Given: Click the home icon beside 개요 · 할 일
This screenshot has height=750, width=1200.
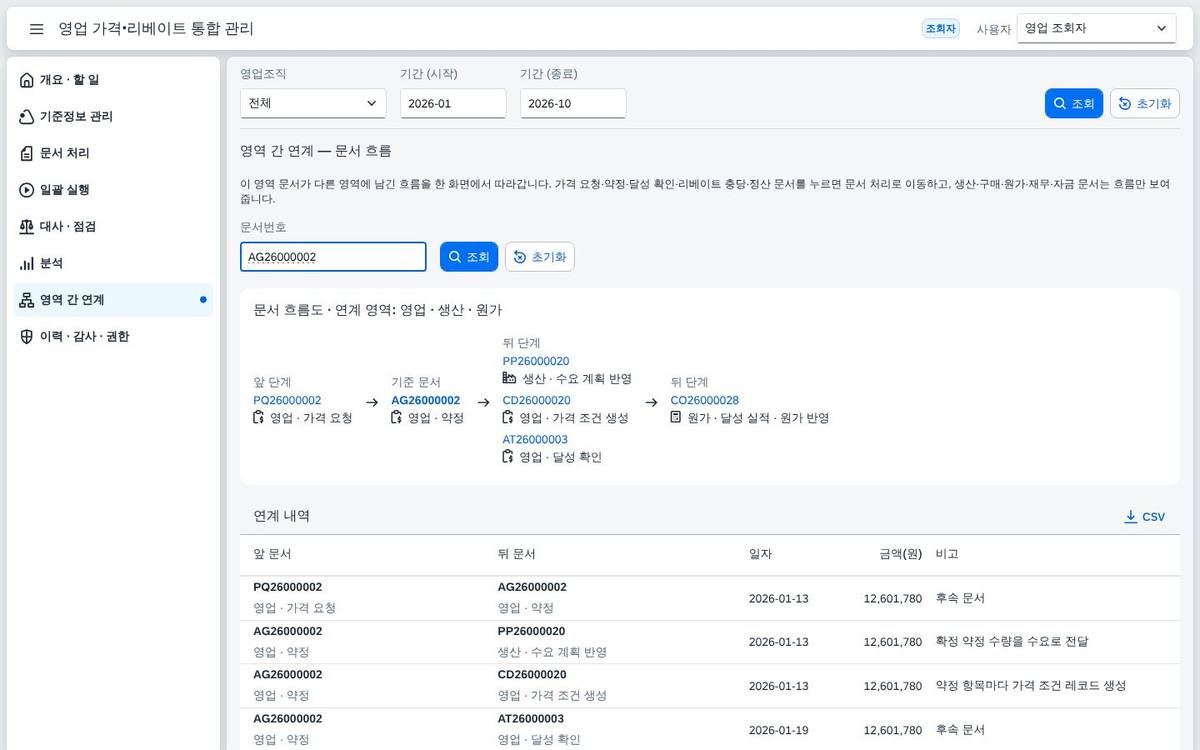Looking at the screenshot, I should 27,80.
